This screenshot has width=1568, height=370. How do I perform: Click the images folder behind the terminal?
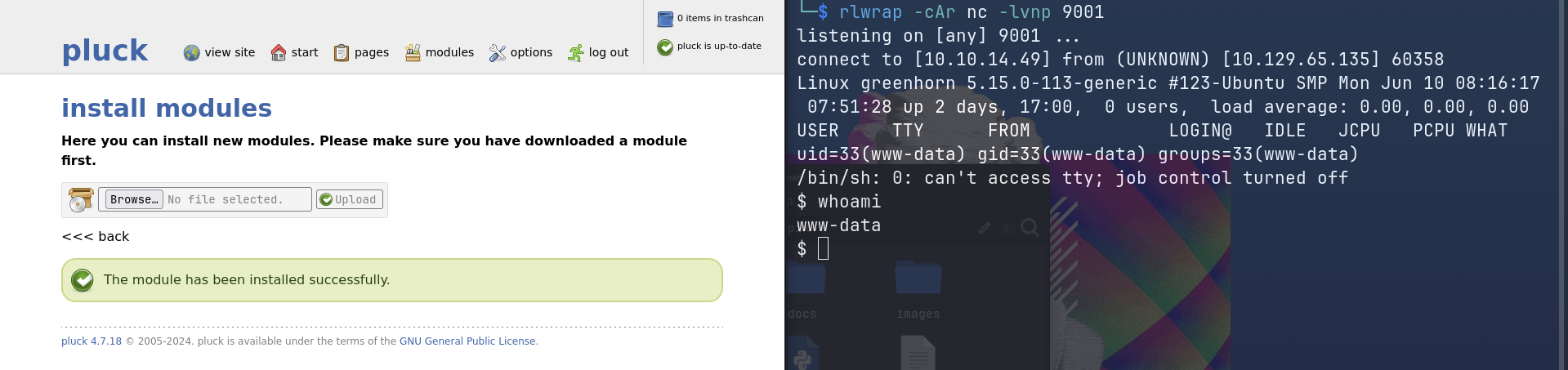918,278
